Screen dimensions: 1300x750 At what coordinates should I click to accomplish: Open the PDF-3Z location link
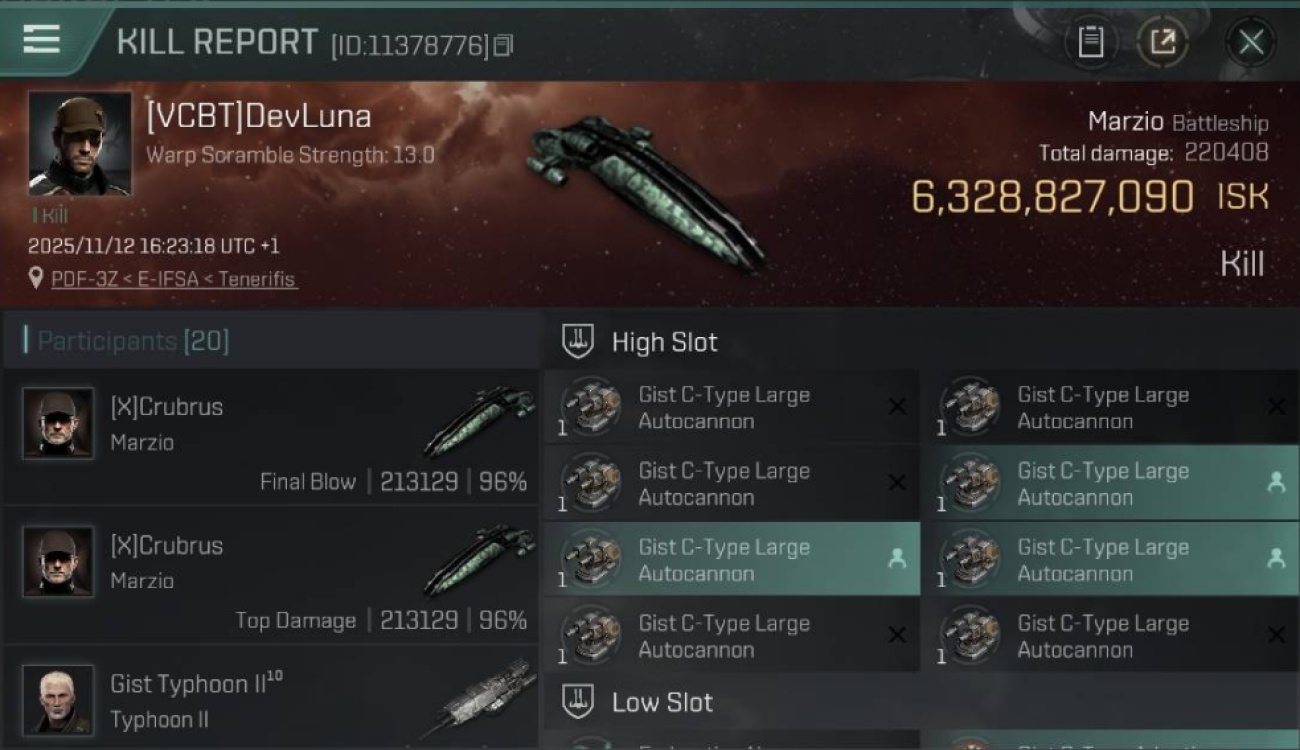(x=174, y=279)
